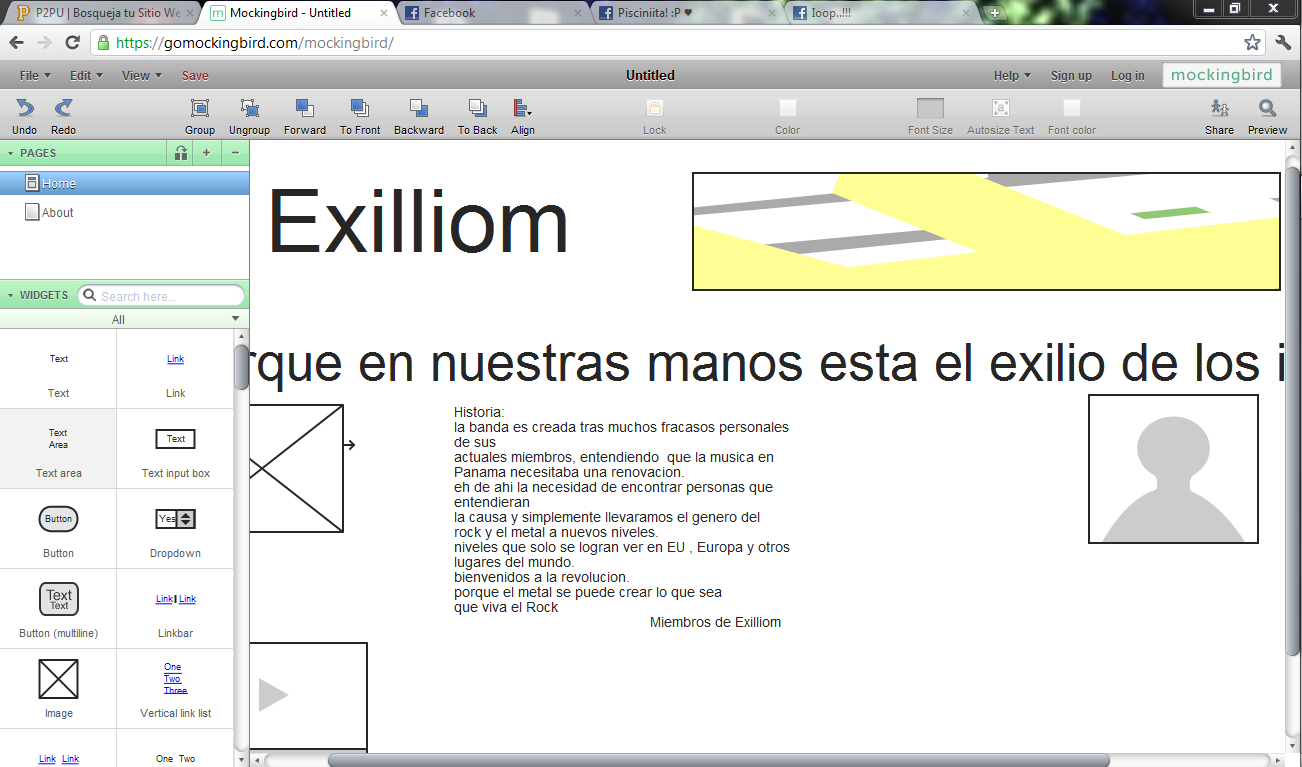
Task: Group selected objects with Group icon
Action: click(x=200, y=108)
